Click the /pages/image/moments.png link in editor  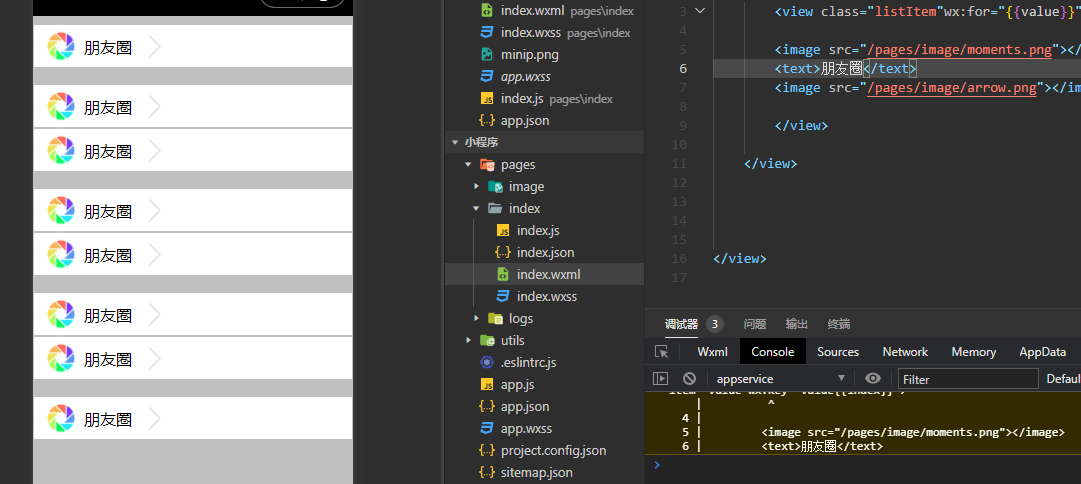[x=959, y=50]
